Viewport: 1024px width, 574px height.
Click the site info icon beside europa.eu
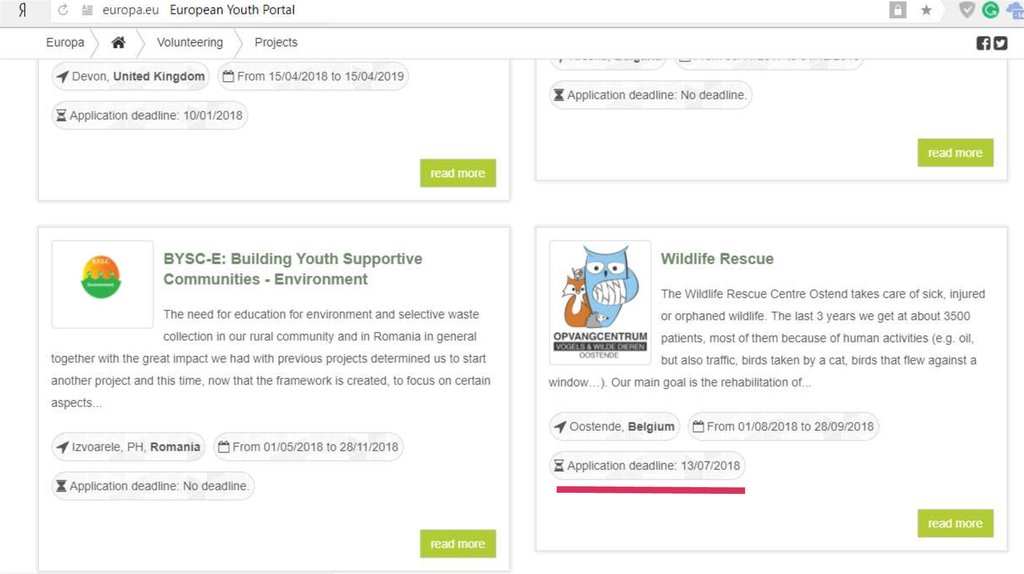click(87, 10)
